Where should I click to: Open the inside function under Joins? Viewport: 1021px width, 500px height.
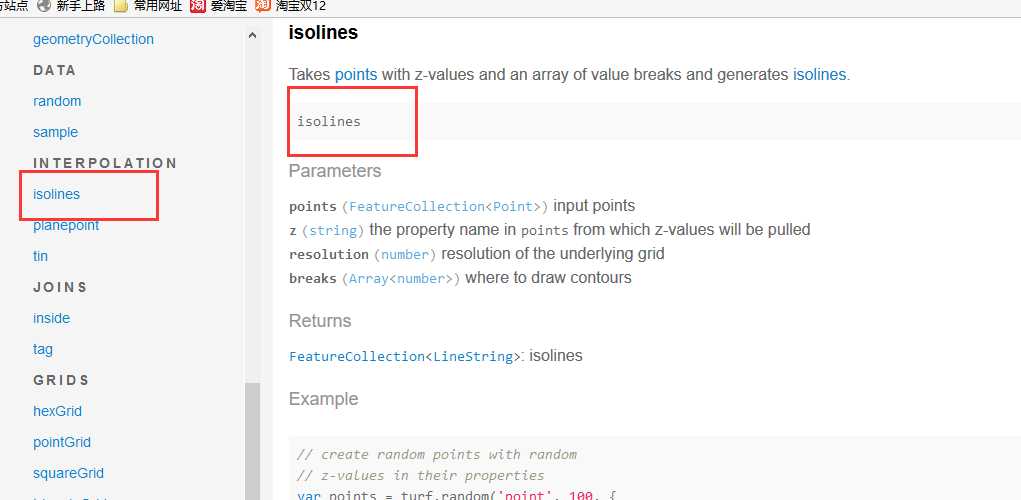[x=51, y=318]
